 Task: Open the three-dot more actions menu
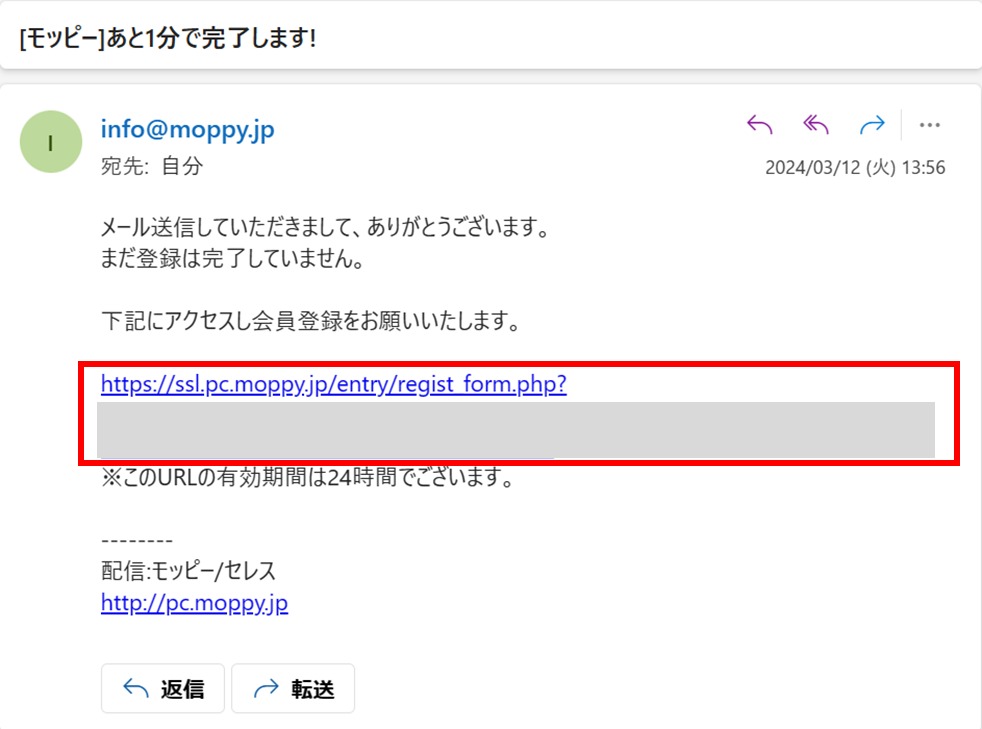click(929, 125)
